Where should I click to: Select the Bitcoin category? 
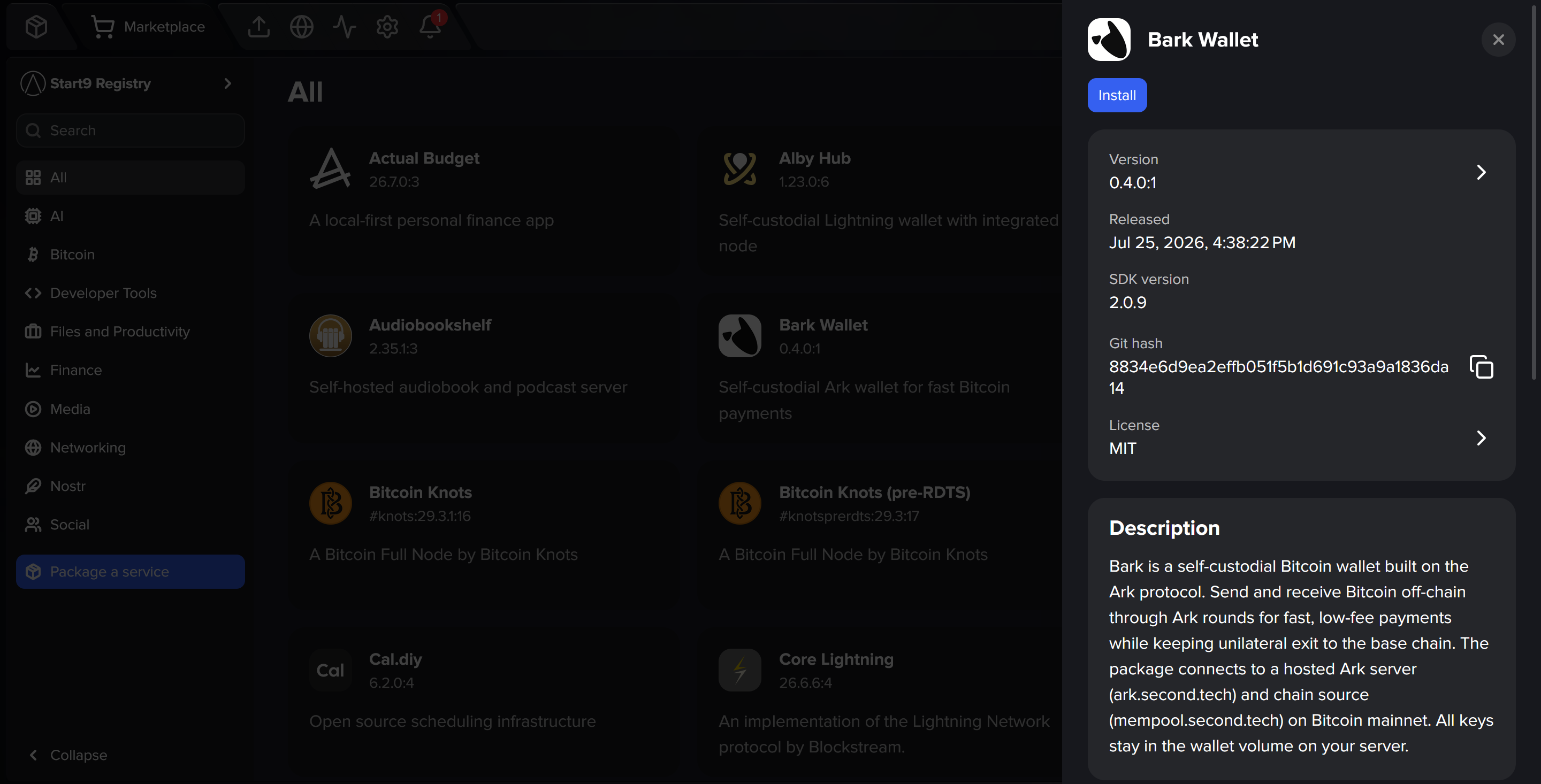130,255
